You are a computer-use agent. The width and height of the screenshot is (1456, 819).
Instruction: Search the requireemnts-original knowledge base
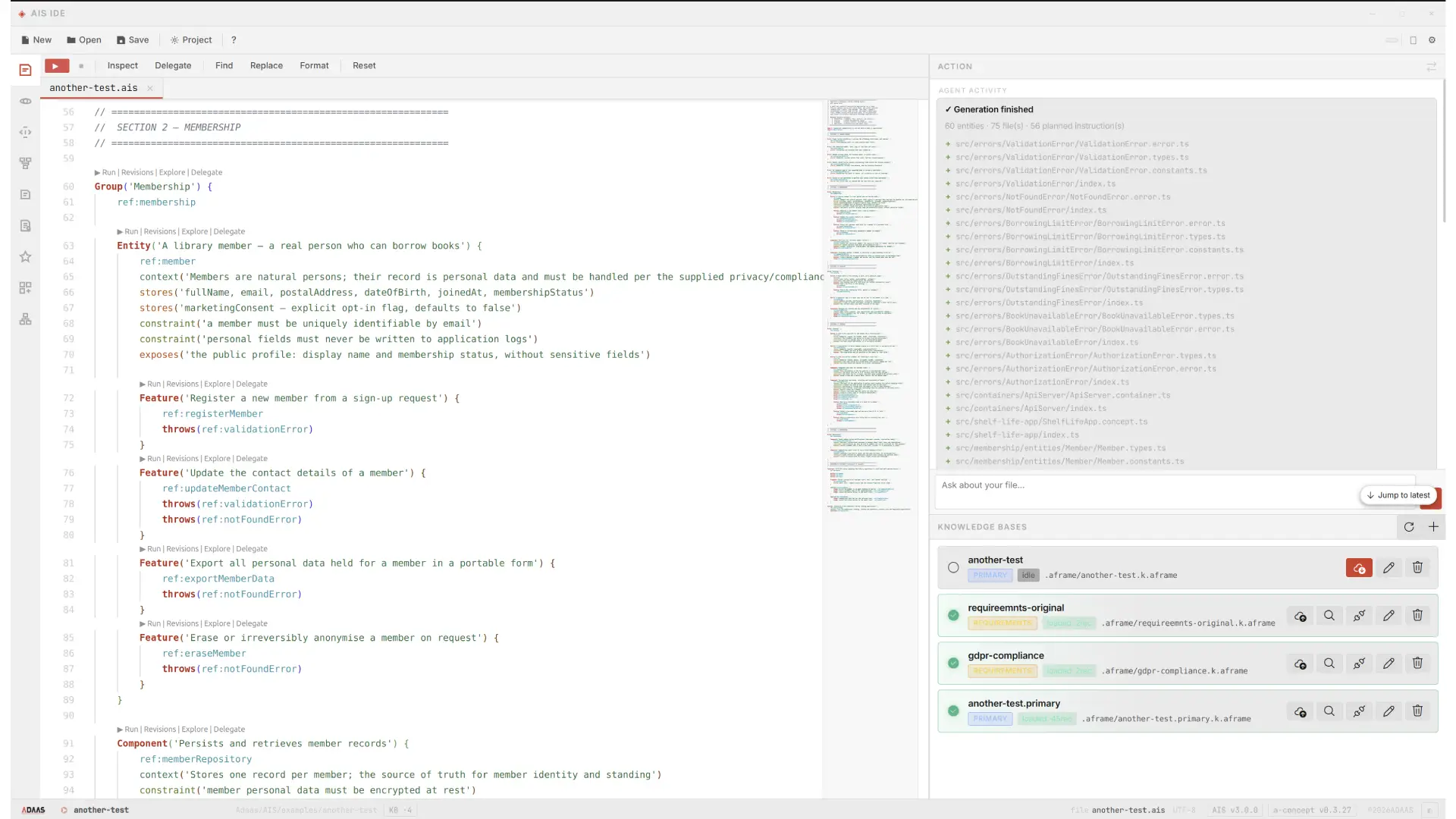pos(1329,616)
